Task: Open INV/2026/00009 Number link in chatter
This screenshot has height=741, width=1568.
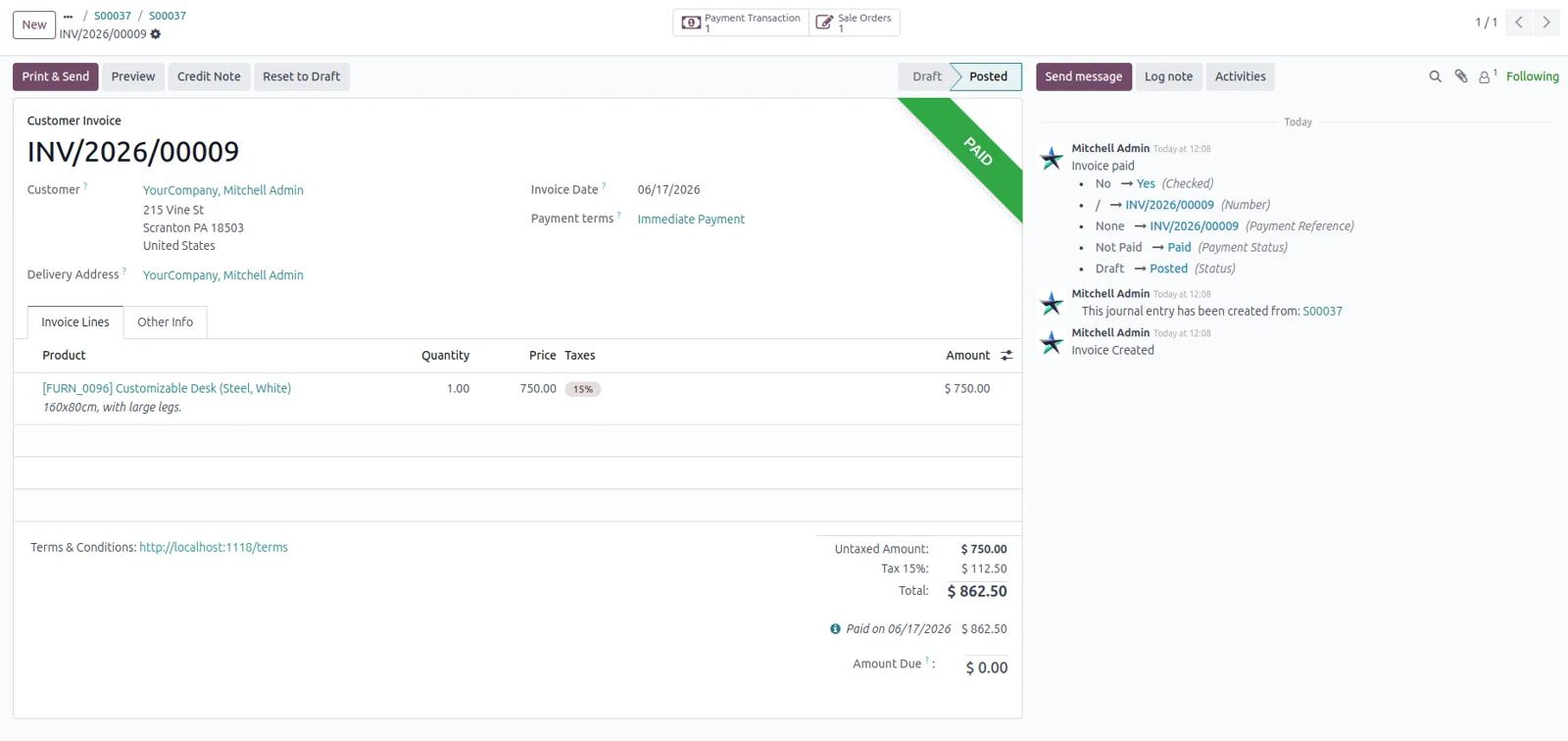Action: pos(1169,205)
